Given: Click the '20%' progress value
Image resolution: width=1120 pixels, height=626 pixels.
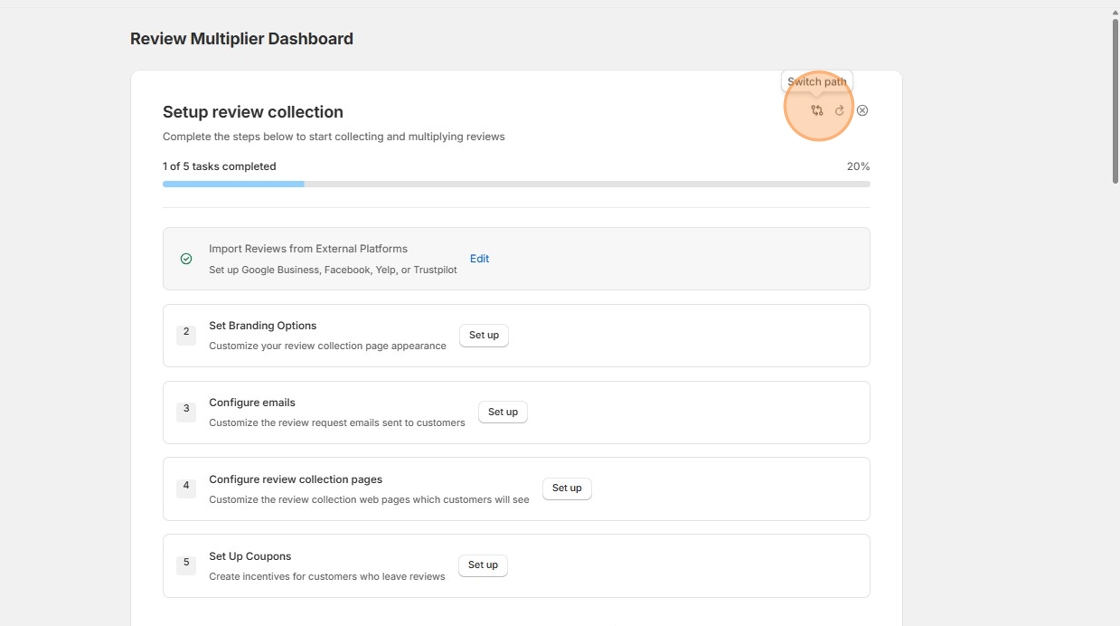Looking at the screenshot, I should tap(858, 167).
